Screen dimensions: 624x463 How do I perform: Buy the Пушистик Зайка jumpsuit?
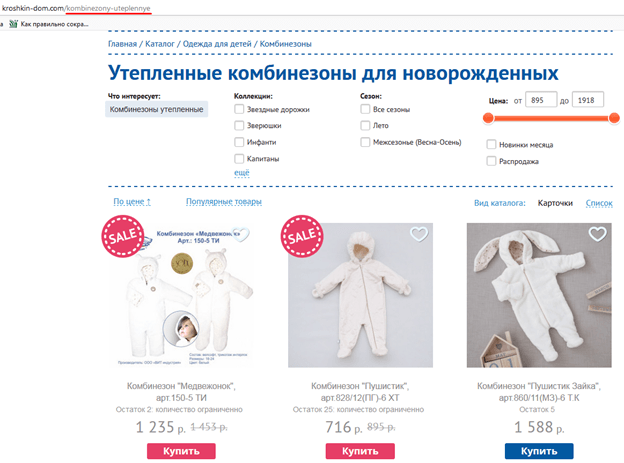(x=539, y=451)
